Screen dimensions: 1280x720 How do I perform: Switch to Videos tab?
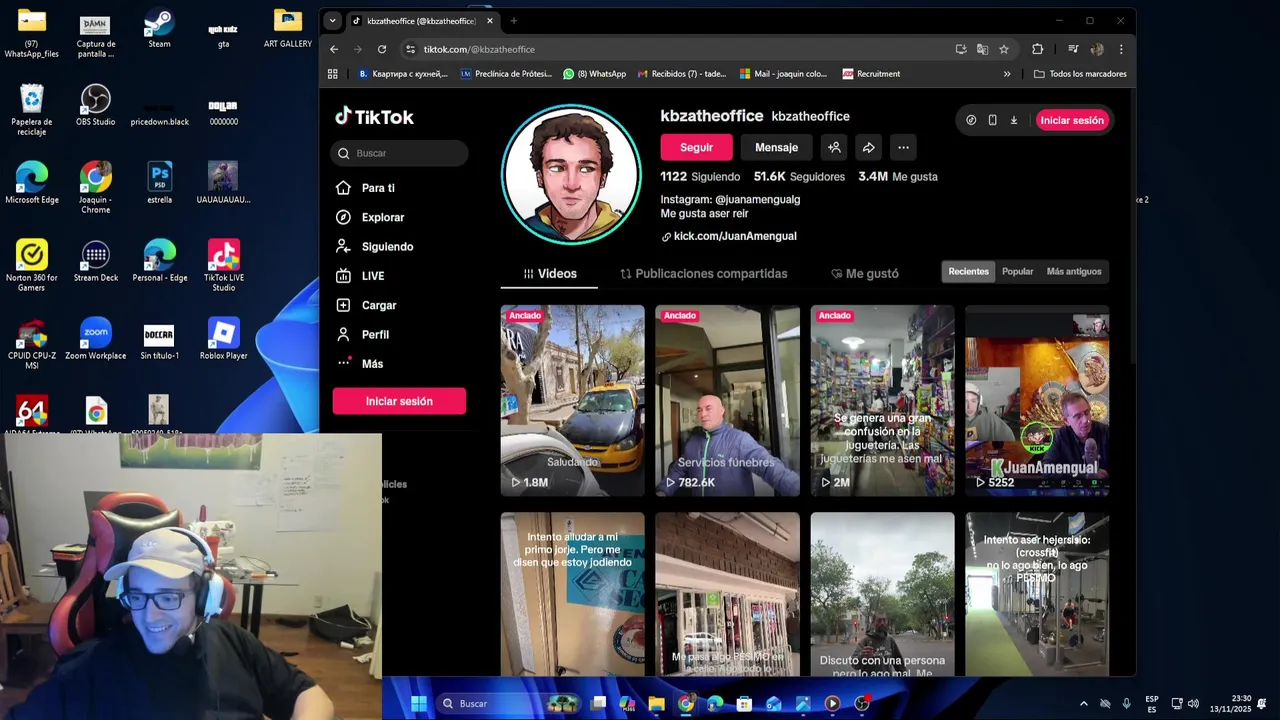[x=550, y=274]
